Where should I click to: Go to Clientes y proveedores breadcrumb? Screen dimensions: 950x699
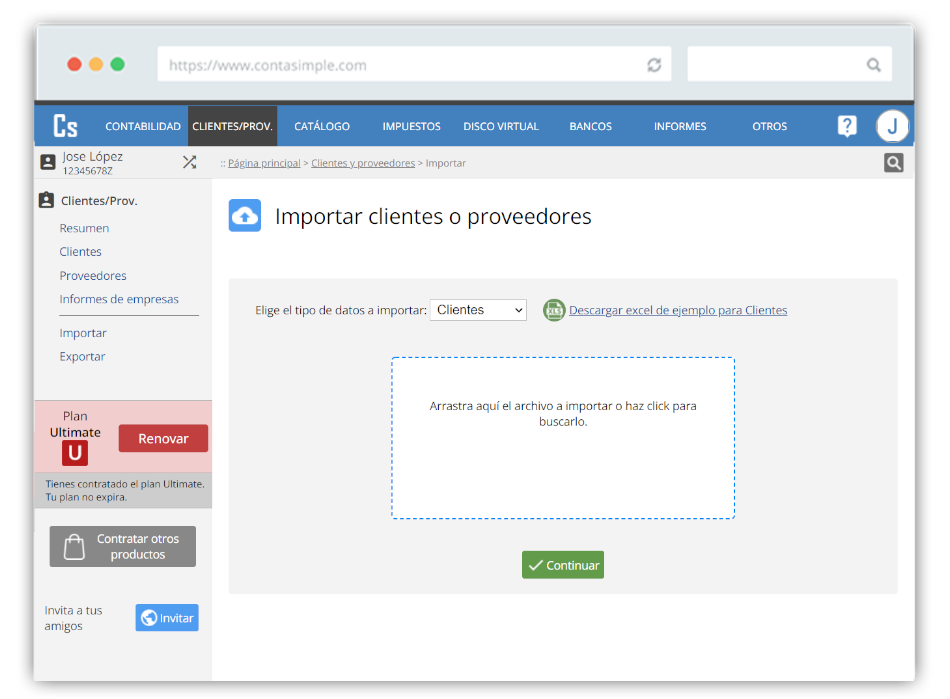pos(363,163)
